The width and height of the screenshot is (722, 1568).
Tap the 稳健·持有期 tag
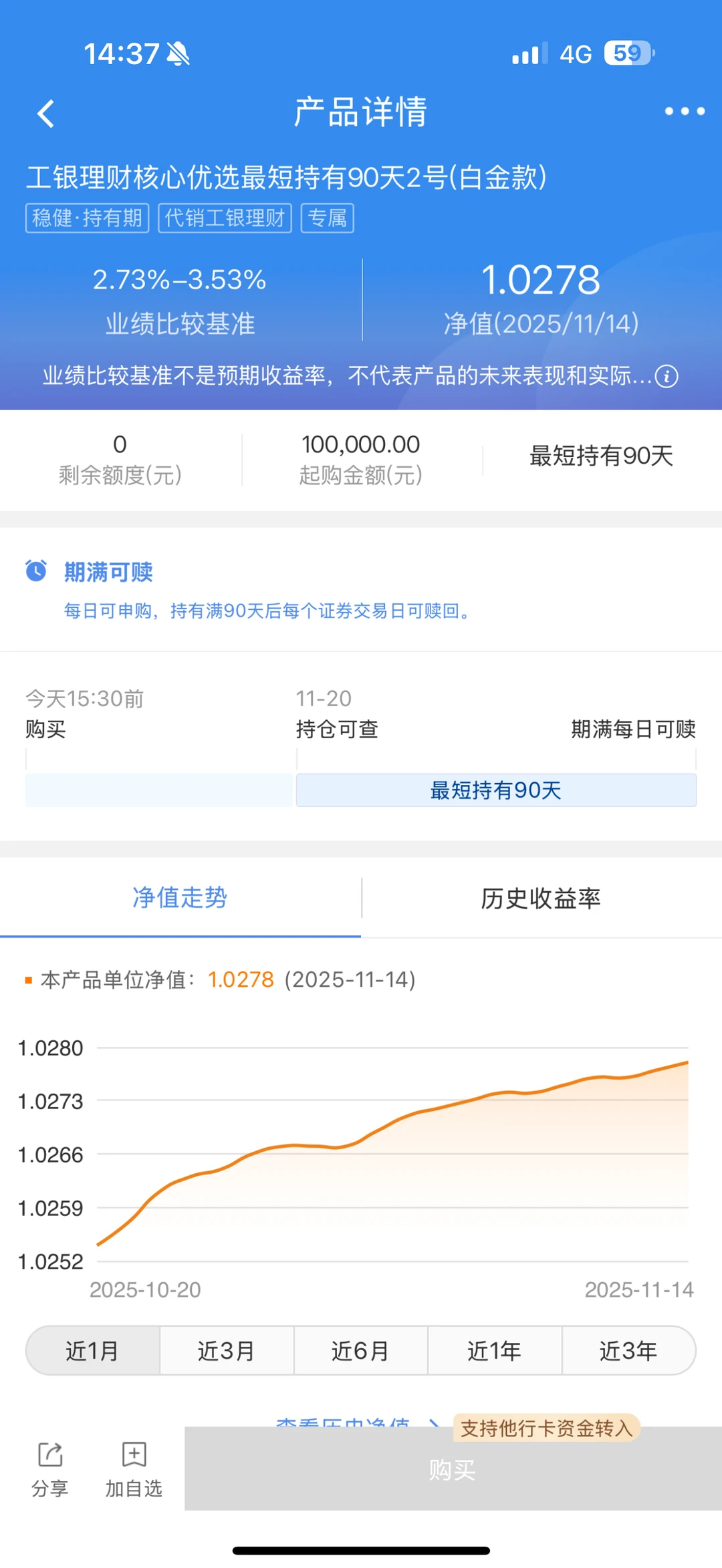coord(87,218)
